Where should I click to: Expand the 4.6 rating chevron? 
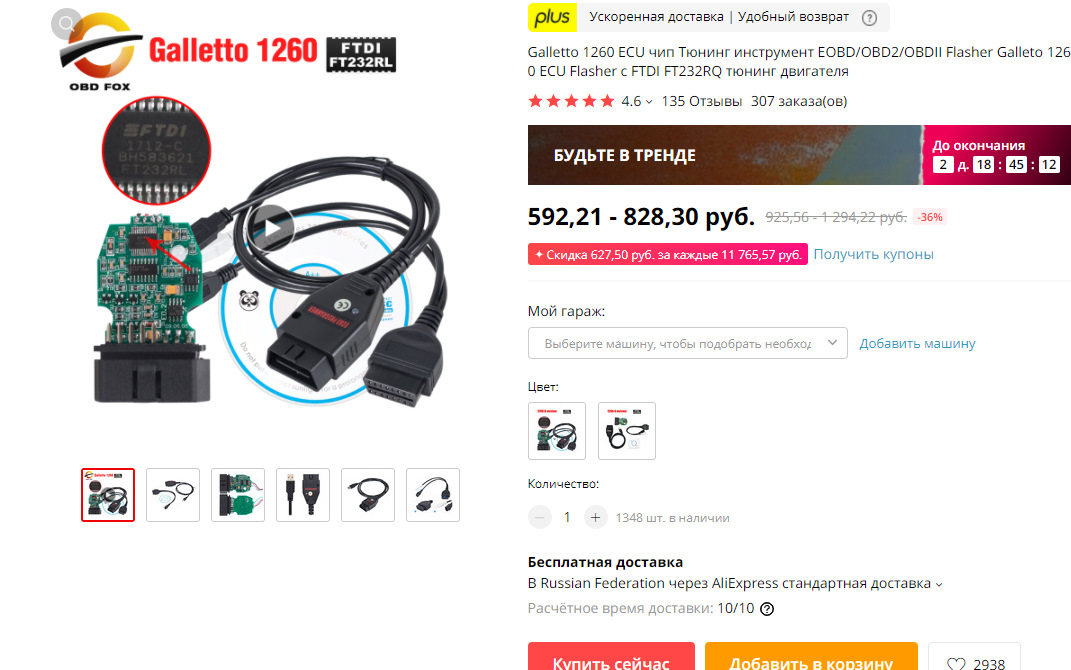[x=649, y=102]
